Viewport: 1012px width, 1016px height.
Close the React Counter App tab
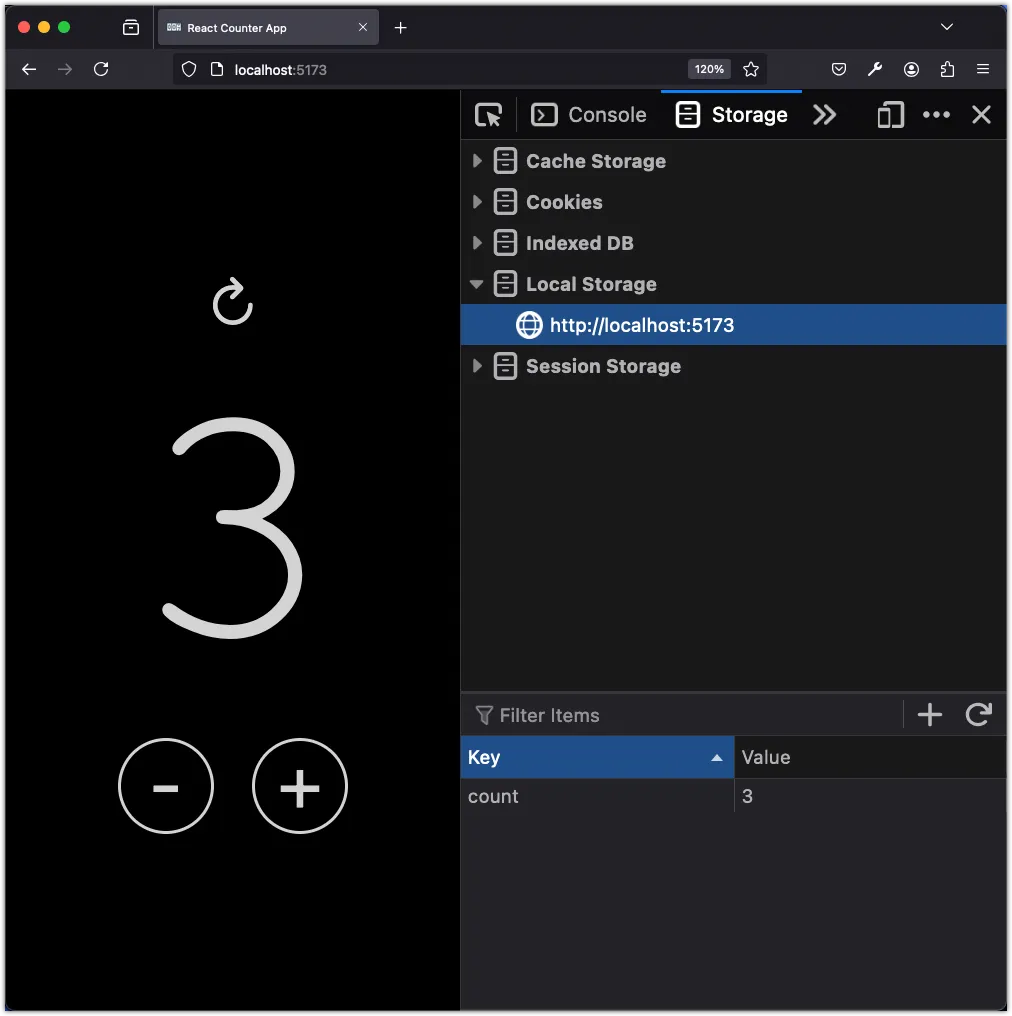click(x=363, y=27)
